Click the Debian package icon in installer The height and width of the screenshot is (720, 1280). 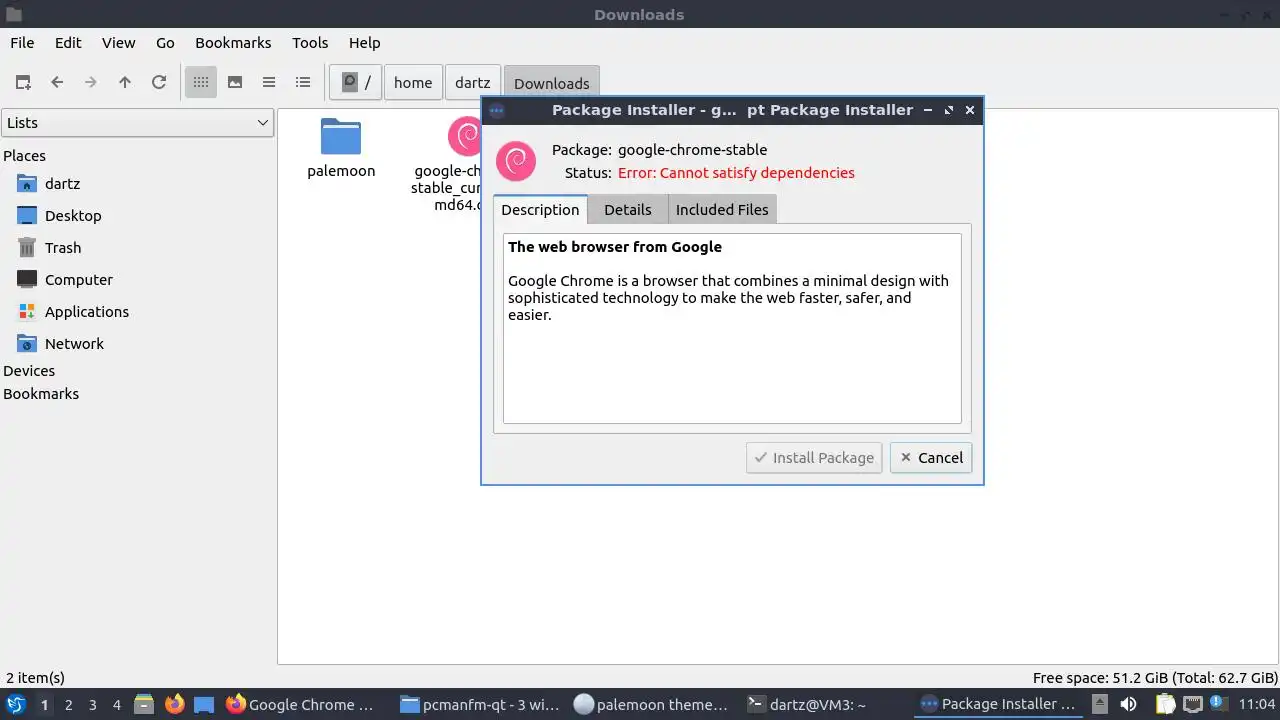click(x=516, y=161)
